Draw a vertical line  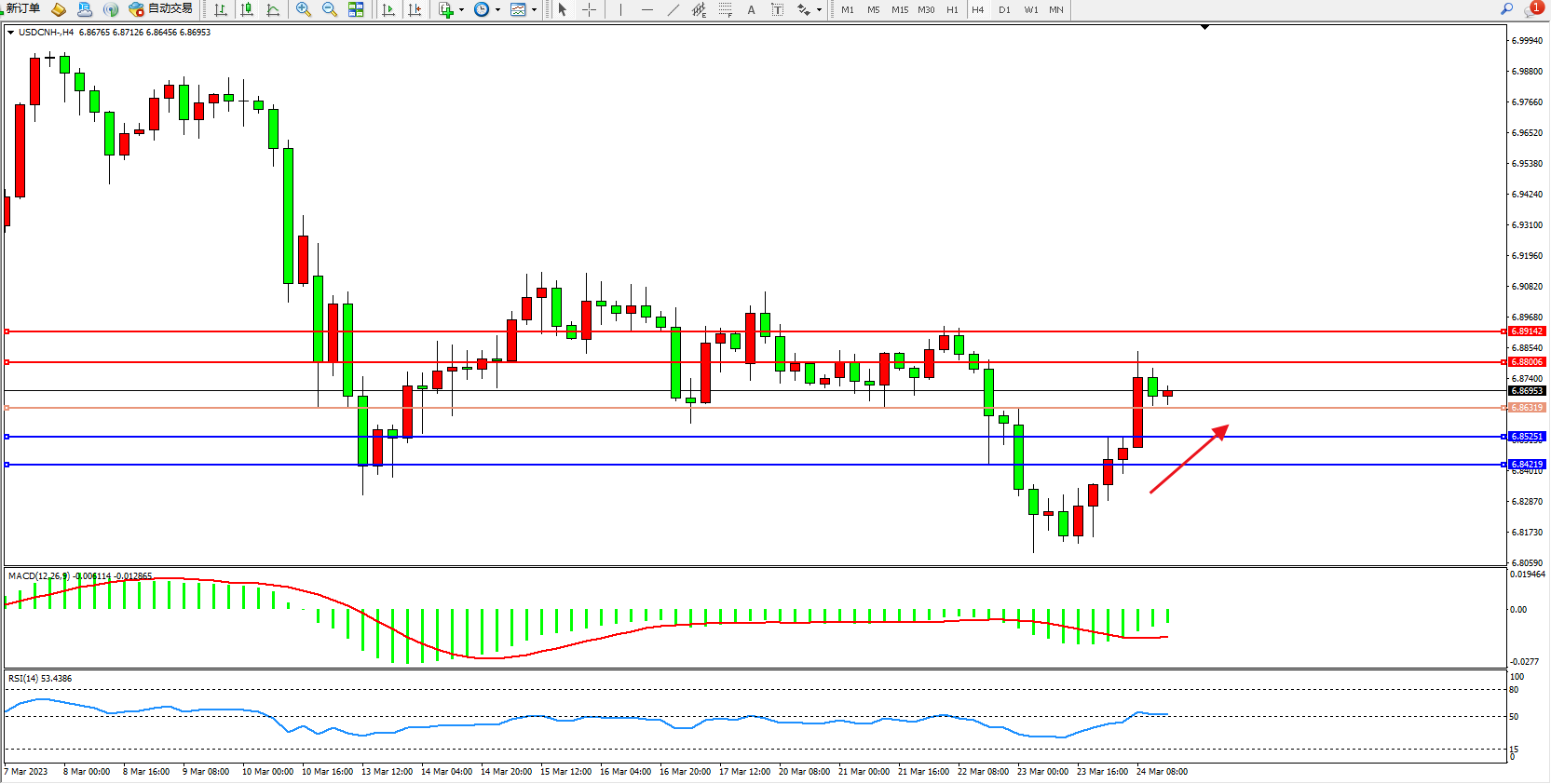tap(620, 9)
